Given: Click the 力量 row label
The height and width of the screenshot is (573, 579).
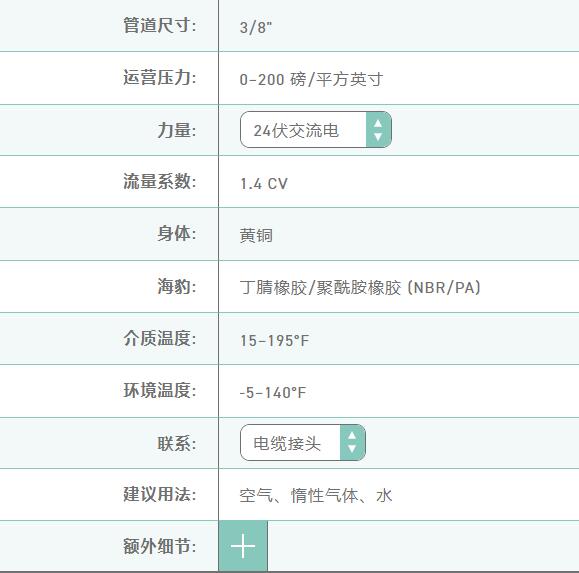Looking at the screenshot, I should [177, 130].
